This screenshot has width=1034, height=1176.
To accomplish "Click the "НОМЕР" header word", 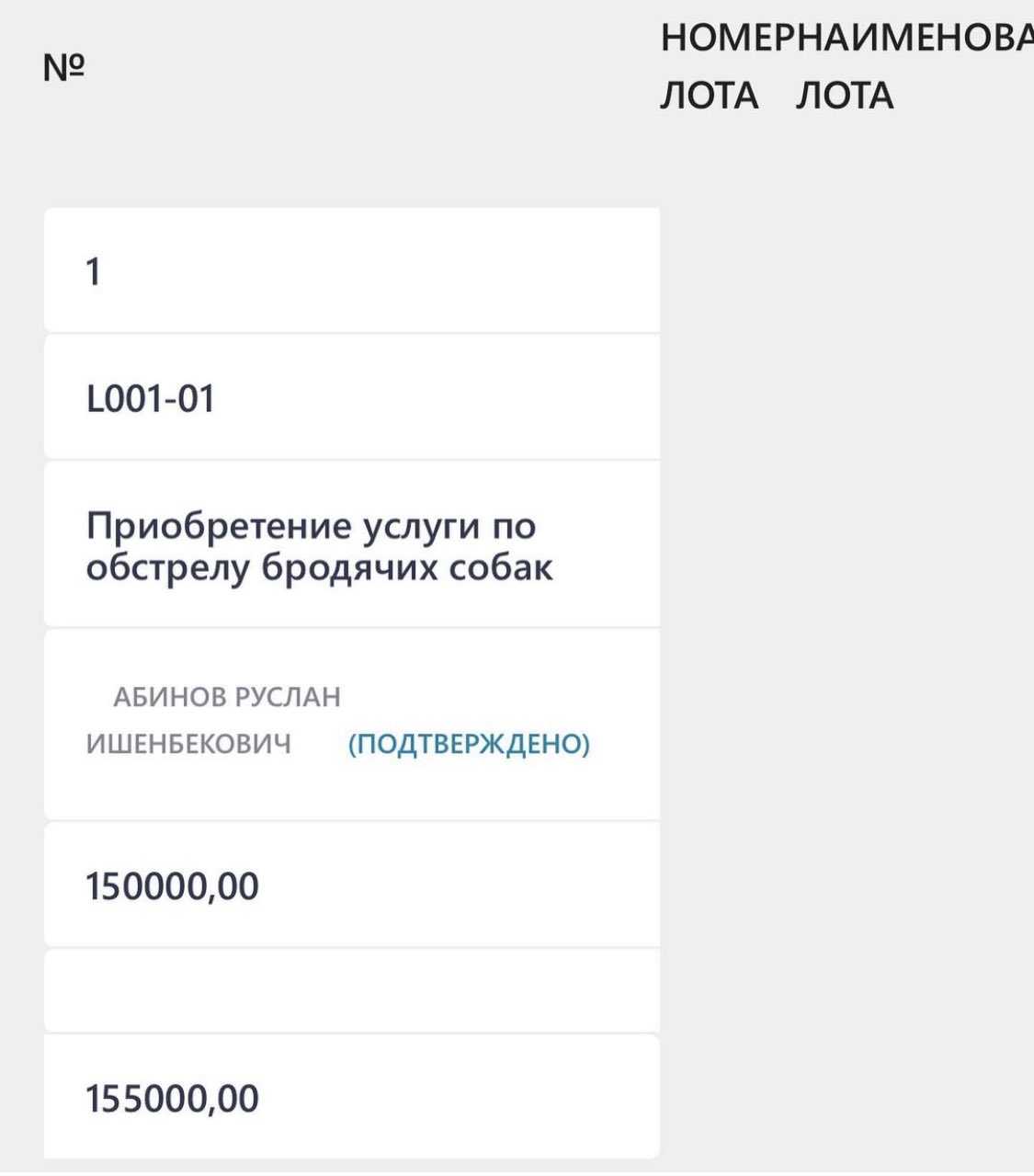I will click(x=726, y=39).
